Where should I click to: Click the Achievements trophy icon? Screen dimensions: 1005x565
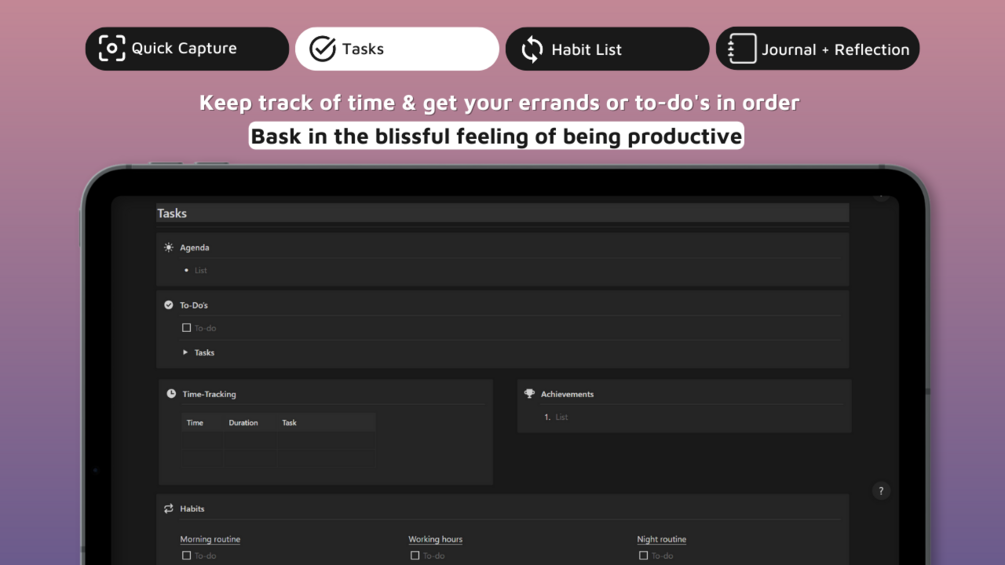click(x=529, y=394)
